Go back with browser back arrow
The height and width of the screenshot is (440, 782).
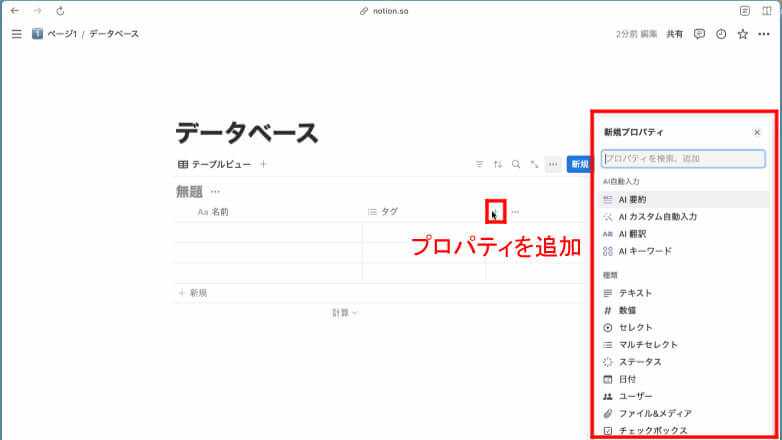[15, 10]
